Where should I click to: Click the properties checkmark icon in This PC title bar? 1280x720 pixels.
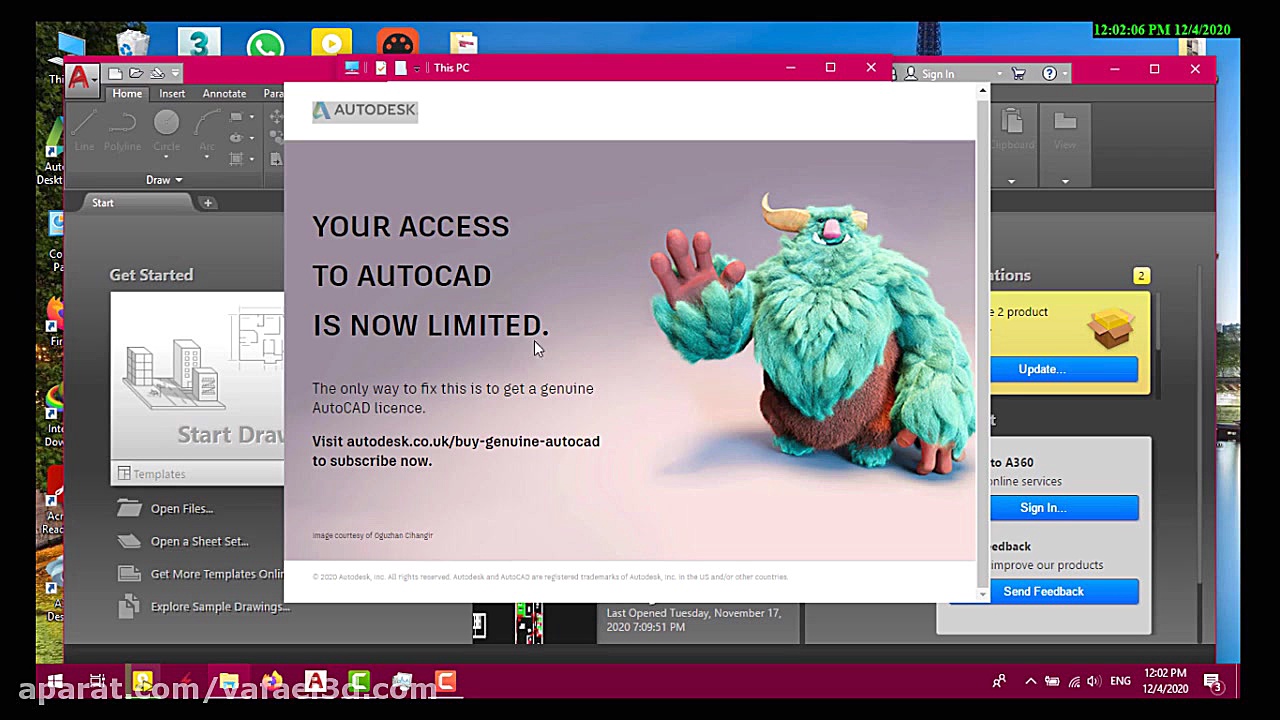click(x=380, y=68)
